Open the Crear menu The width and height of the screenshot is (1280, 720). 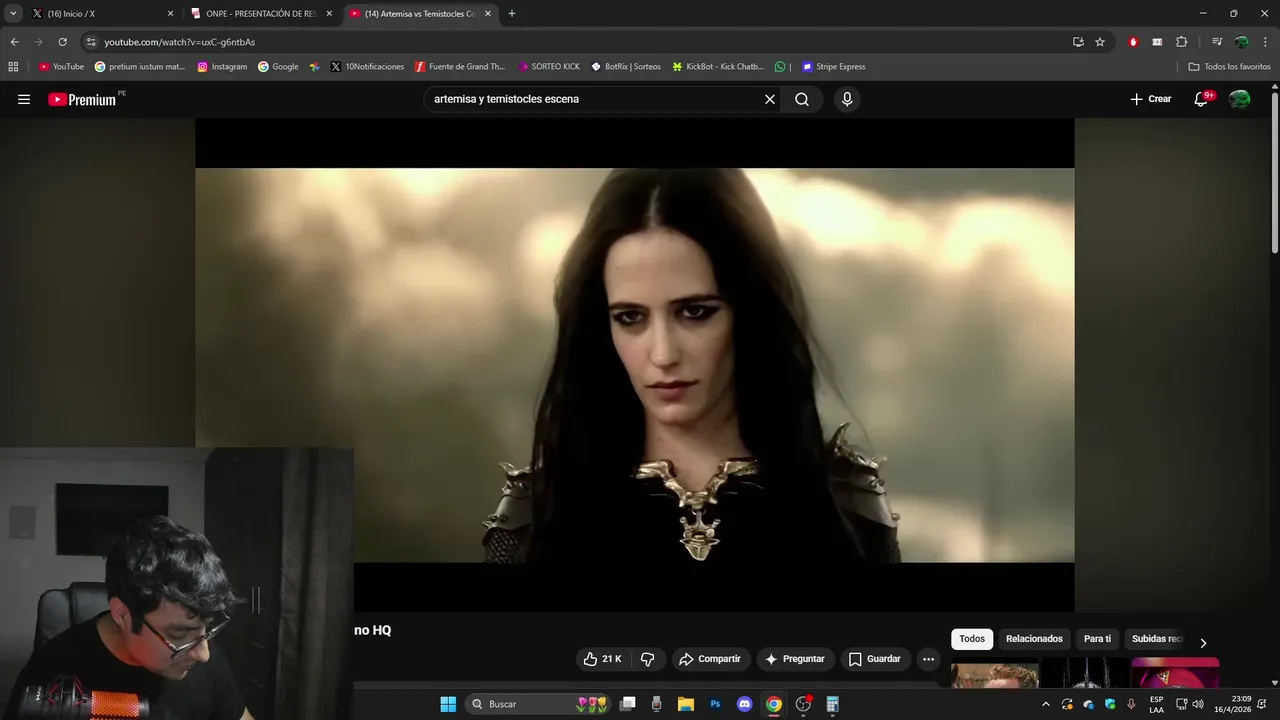click(1151, 99)
